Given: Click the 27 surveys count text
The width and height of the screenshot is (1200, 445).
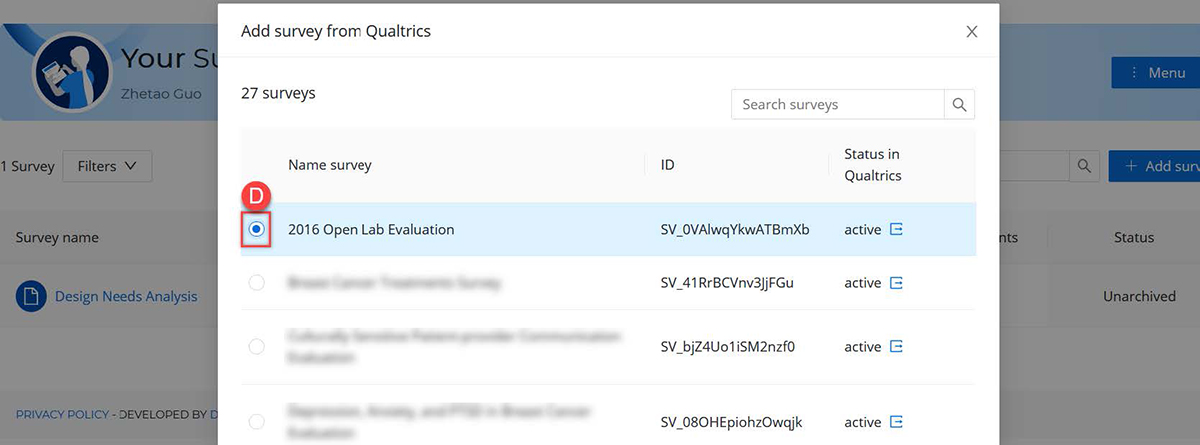Looking at the screenshot, I should 278,93.
